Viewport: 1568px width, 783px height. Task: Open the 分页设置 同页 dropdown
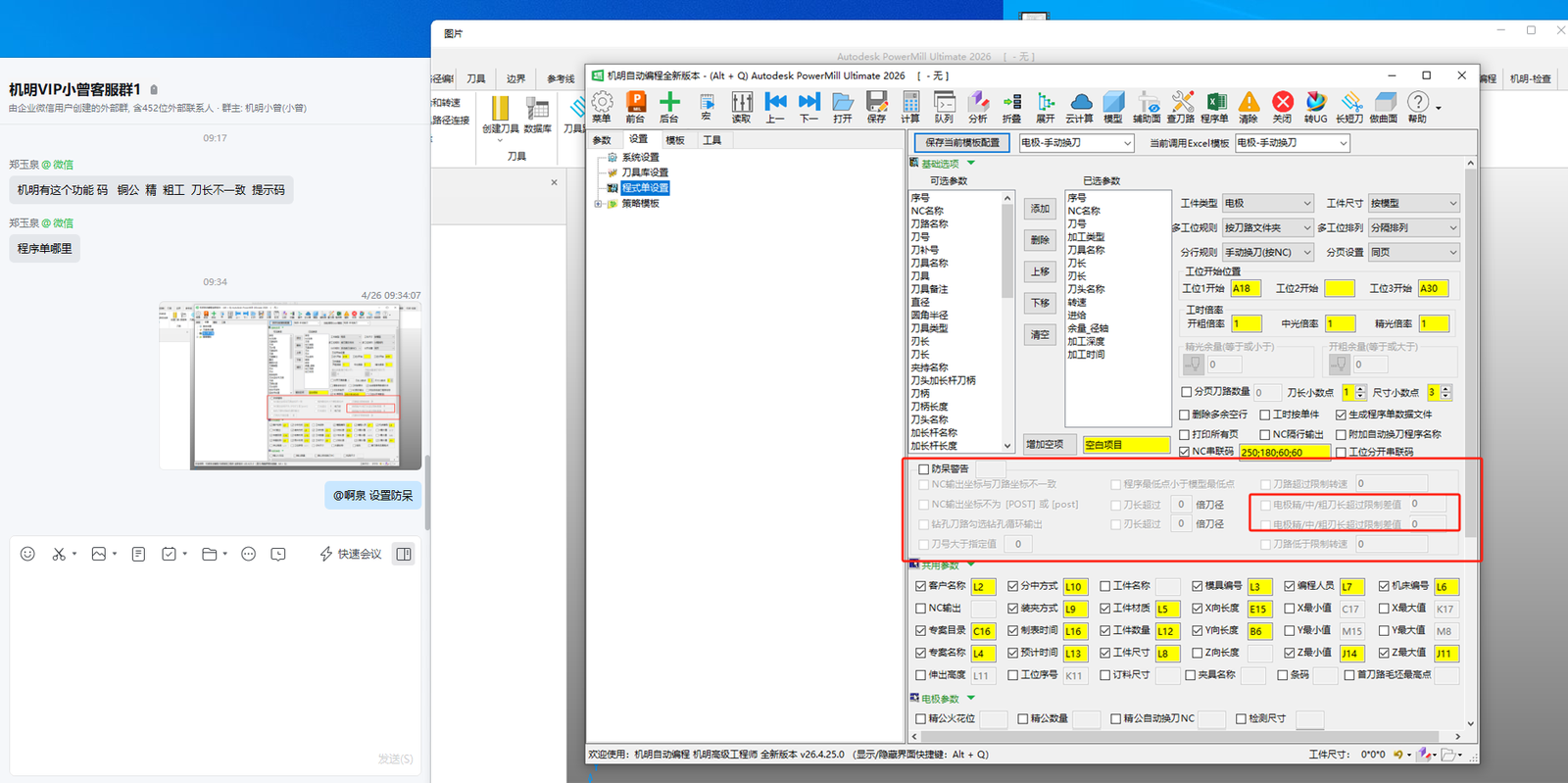click(x=1414, y=252)
